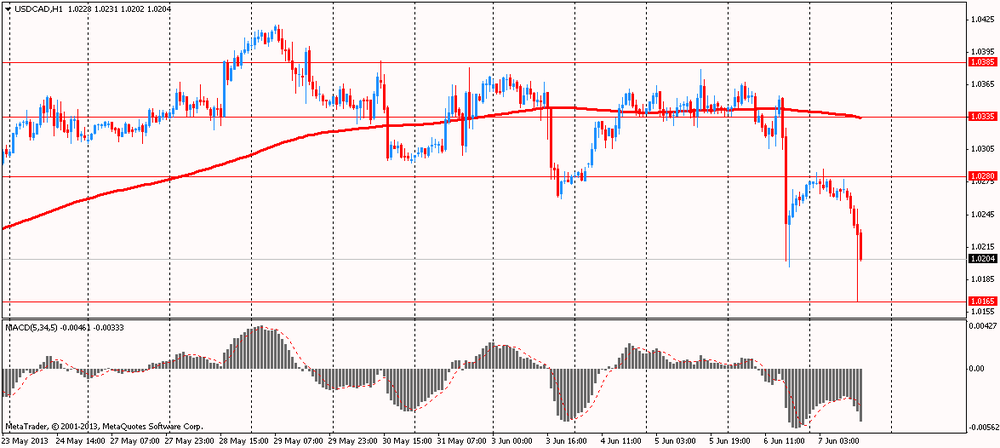1000x448 pixels.
Task: Click the 1.0425 price scale value
Action: click(981, 18)
